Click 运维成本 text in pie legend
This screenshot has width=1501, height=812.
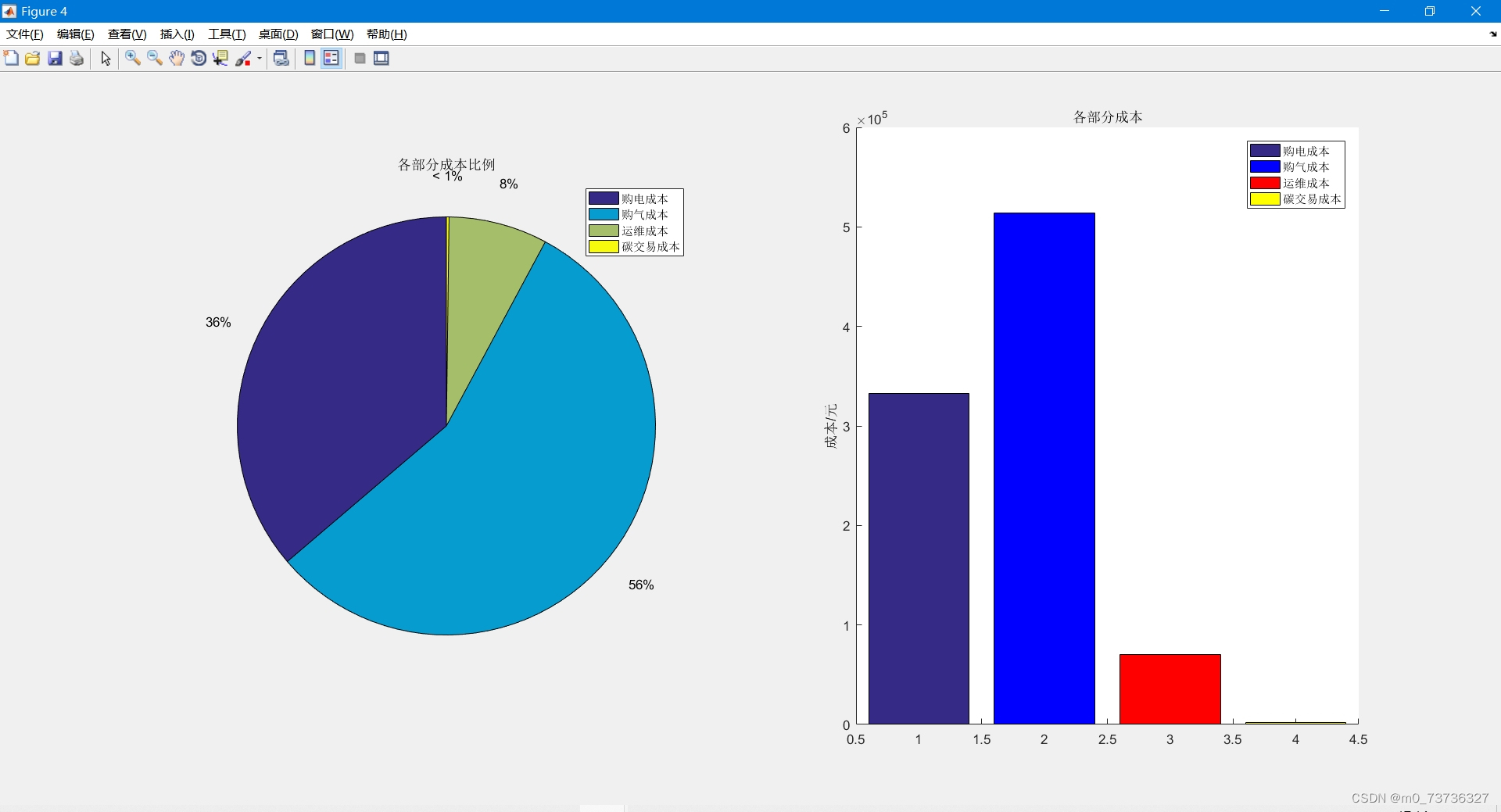[645, 231]
